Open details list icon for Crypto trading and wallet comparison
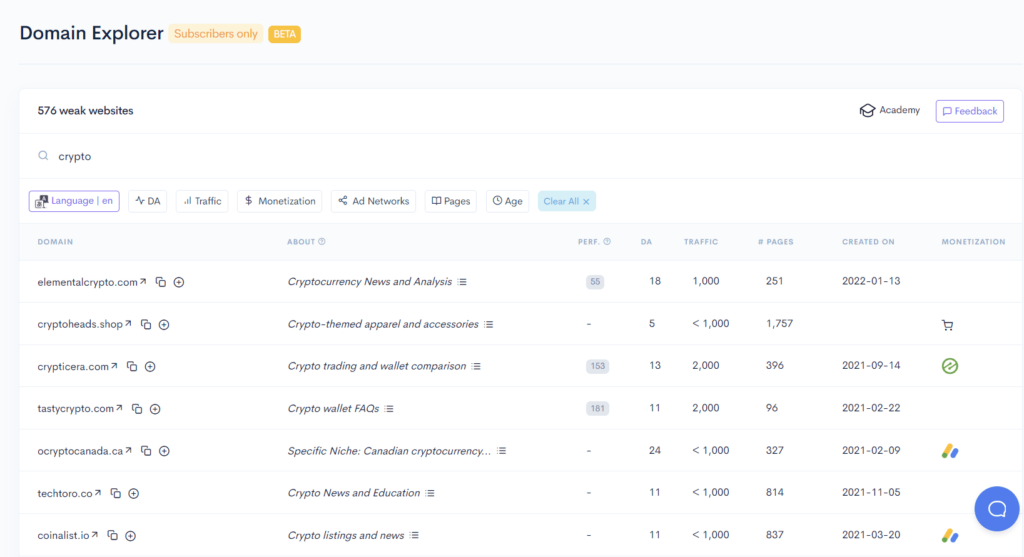 click(477, 366)
